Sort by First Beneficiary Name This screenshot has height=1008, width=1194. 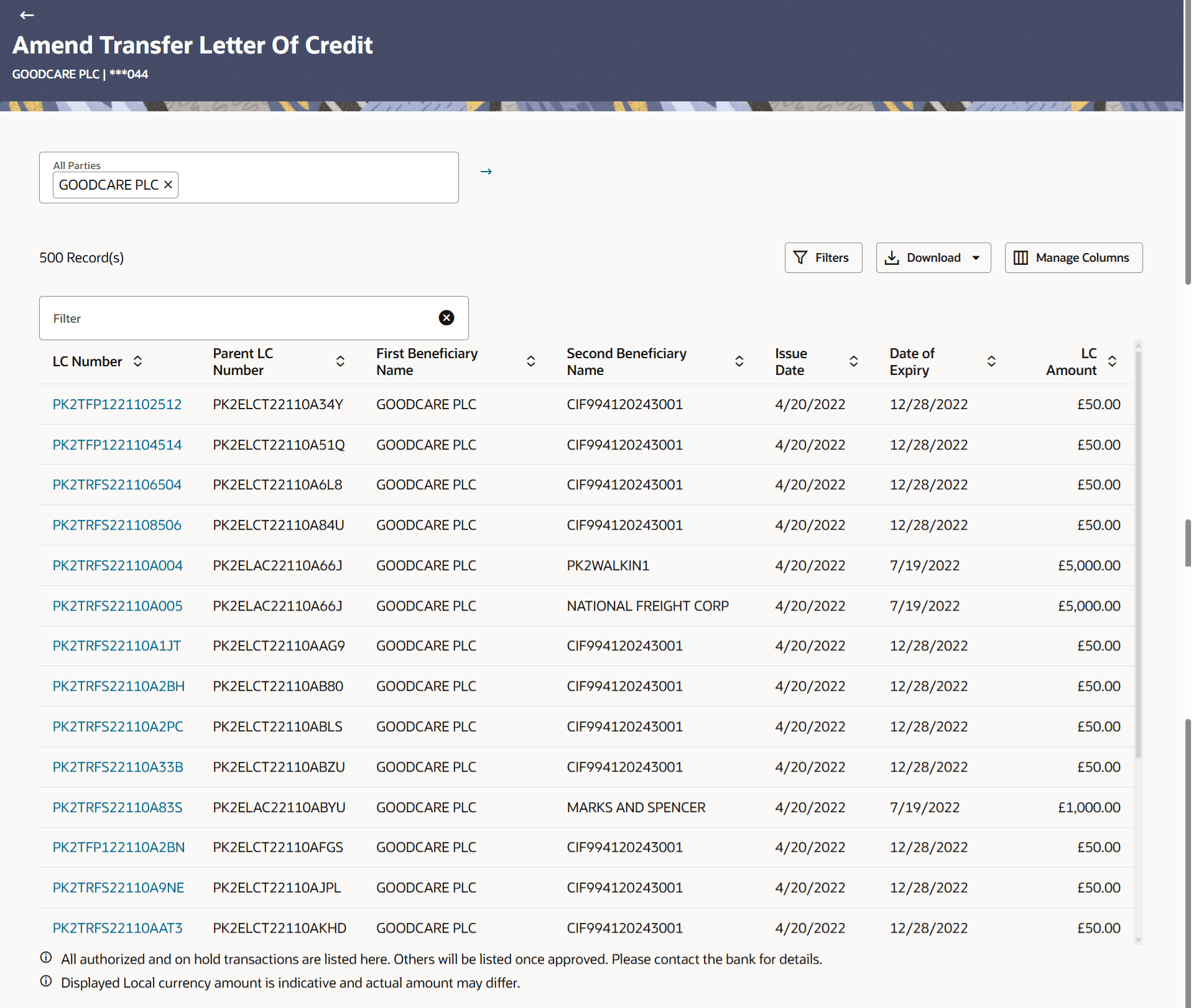(x=530, y=361)
